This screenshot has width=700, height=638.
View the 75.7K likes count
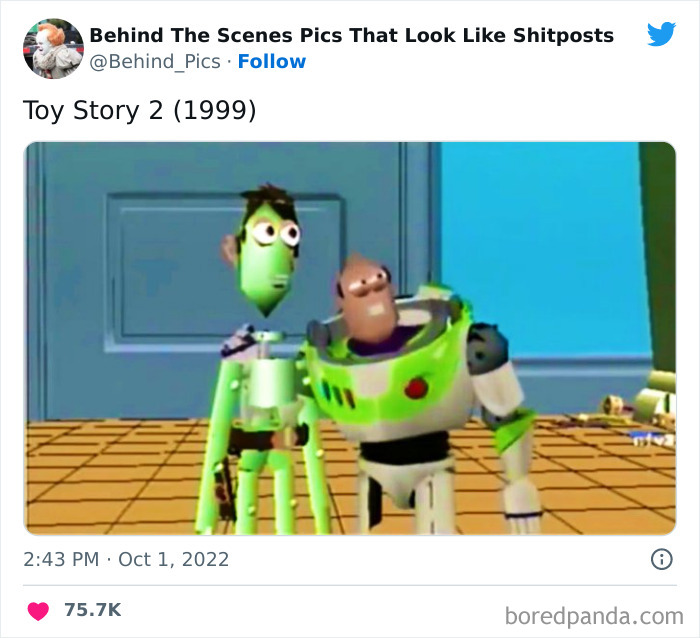(92, 610)
